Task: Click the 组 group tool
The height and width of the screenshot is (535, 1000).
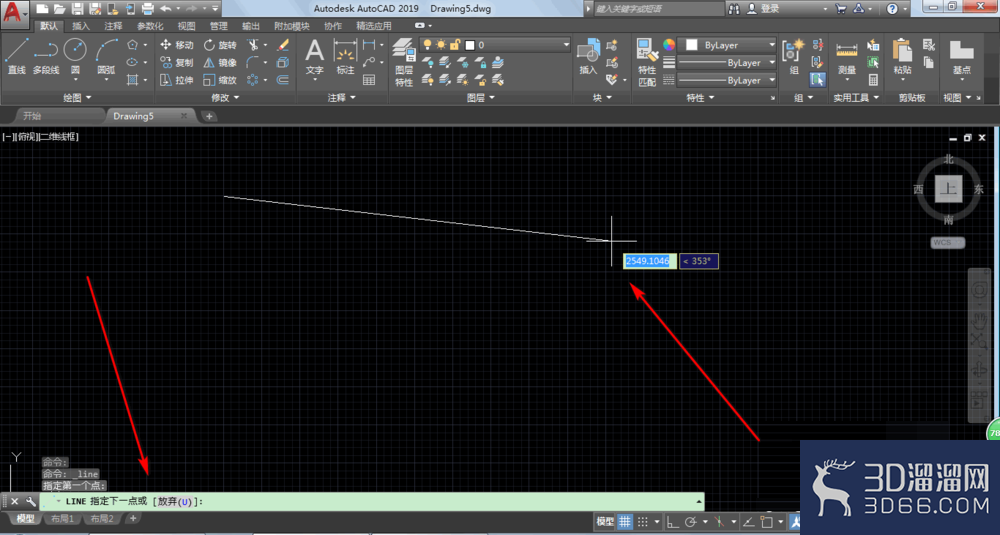Action: [794, 57]
